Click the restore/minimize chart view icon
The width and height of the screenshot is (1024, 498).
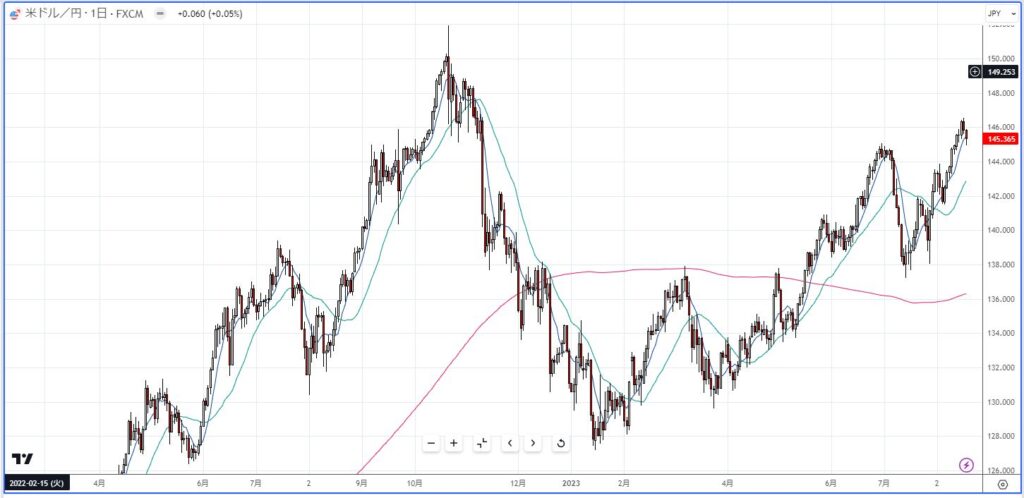pos(482,443)
